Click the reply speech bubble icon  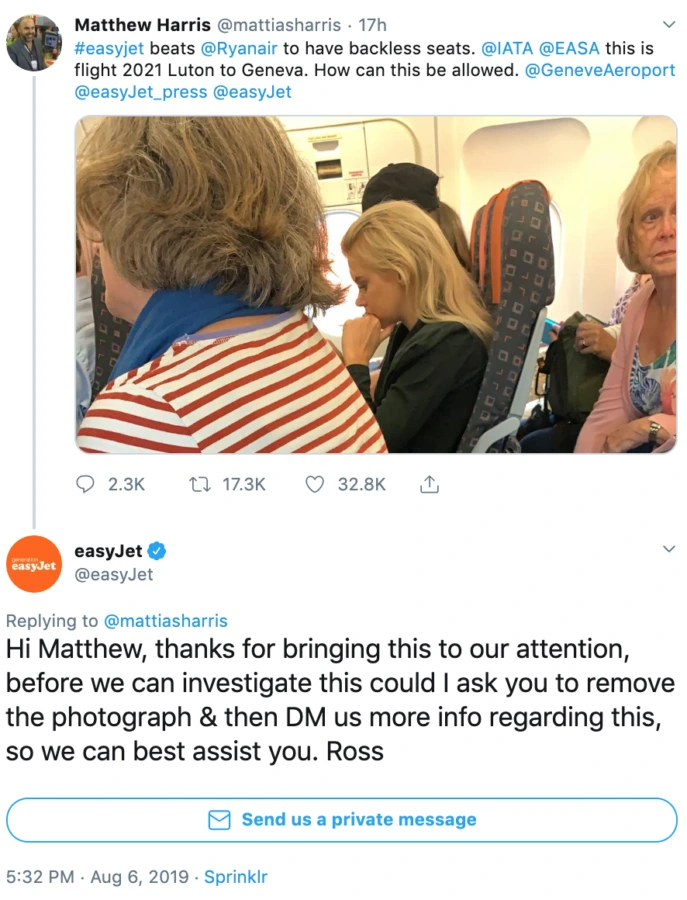[85, 485]
